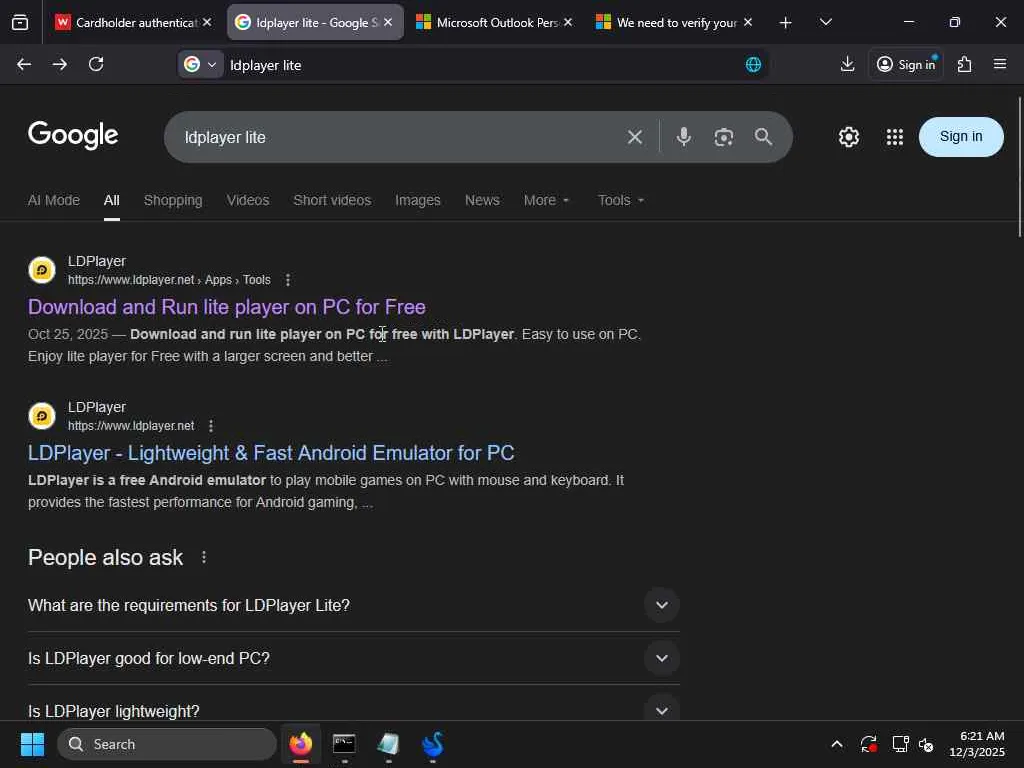The width and height of the screenshot is (1024, 768).
Task: Select the News search tab
Action: 482,200
